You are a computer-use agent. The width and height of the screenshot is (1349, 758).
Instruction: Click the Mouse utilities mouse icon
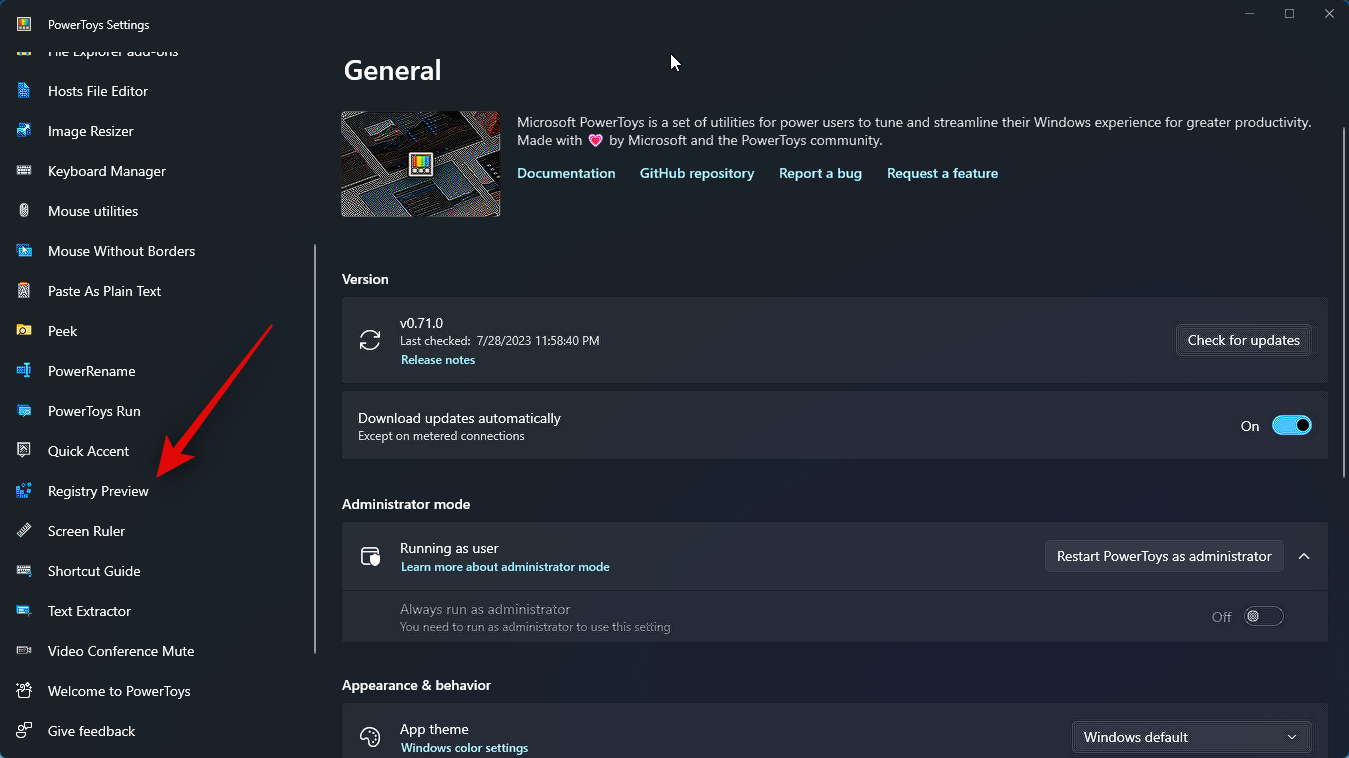pyautogui.click(x=24, y=211)
